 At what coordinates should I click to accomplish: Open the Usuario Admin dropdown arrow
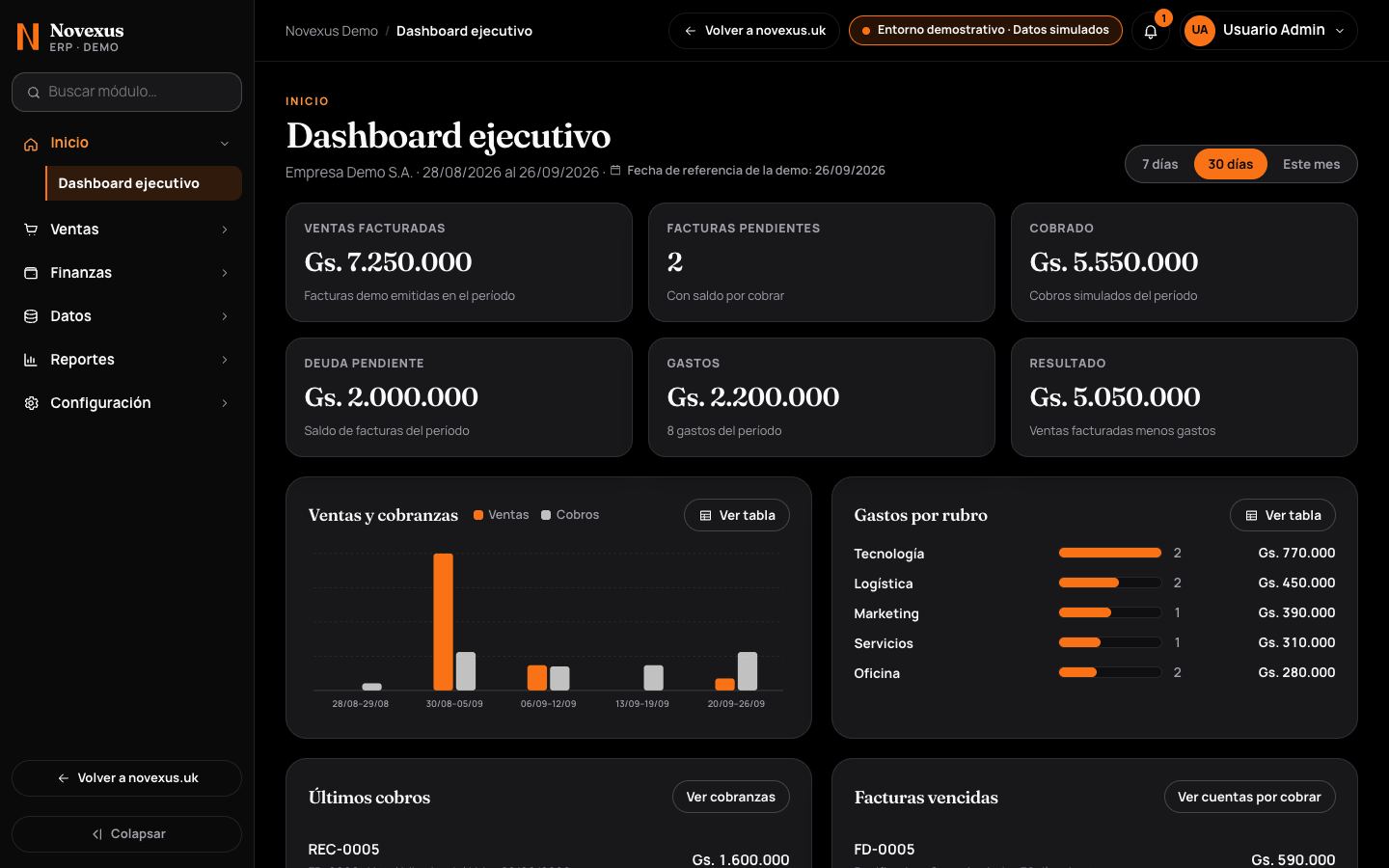[1340, 31]
